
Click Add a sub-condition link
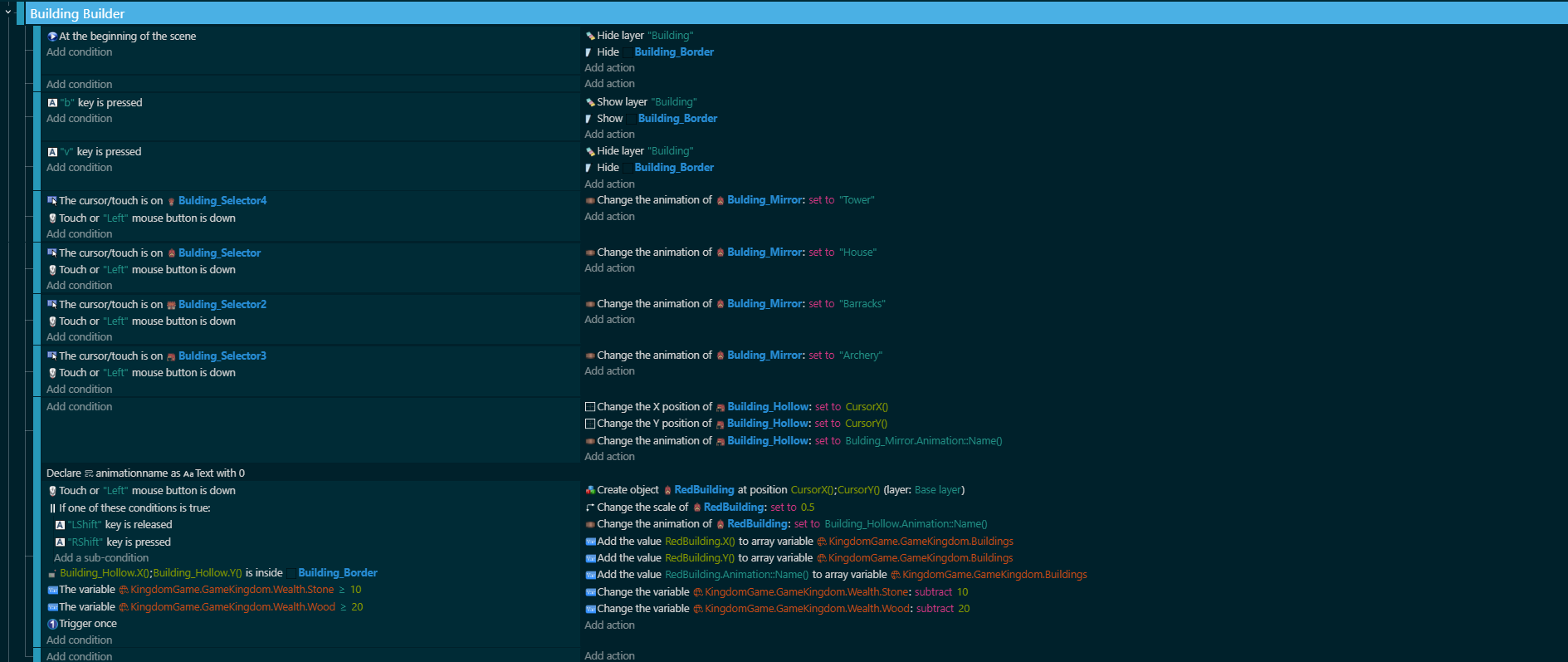click(101, 558)
